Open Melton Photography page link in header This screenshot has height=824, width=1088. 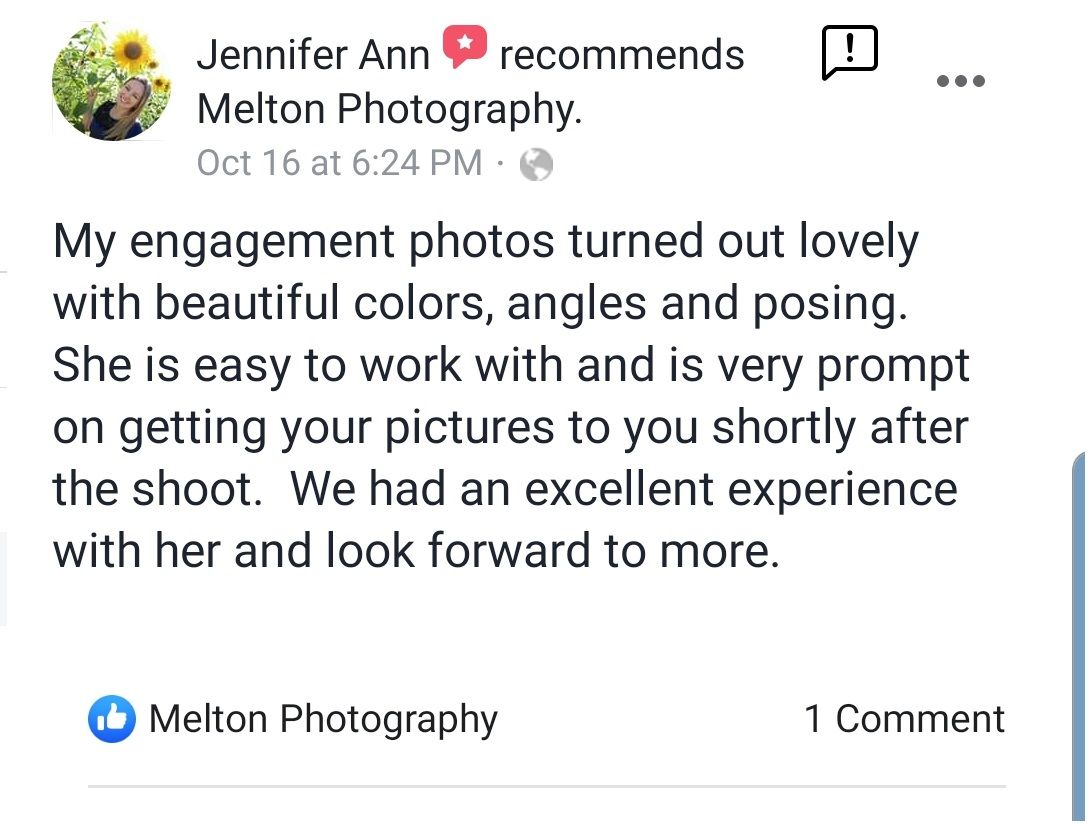tap(389, 109)
